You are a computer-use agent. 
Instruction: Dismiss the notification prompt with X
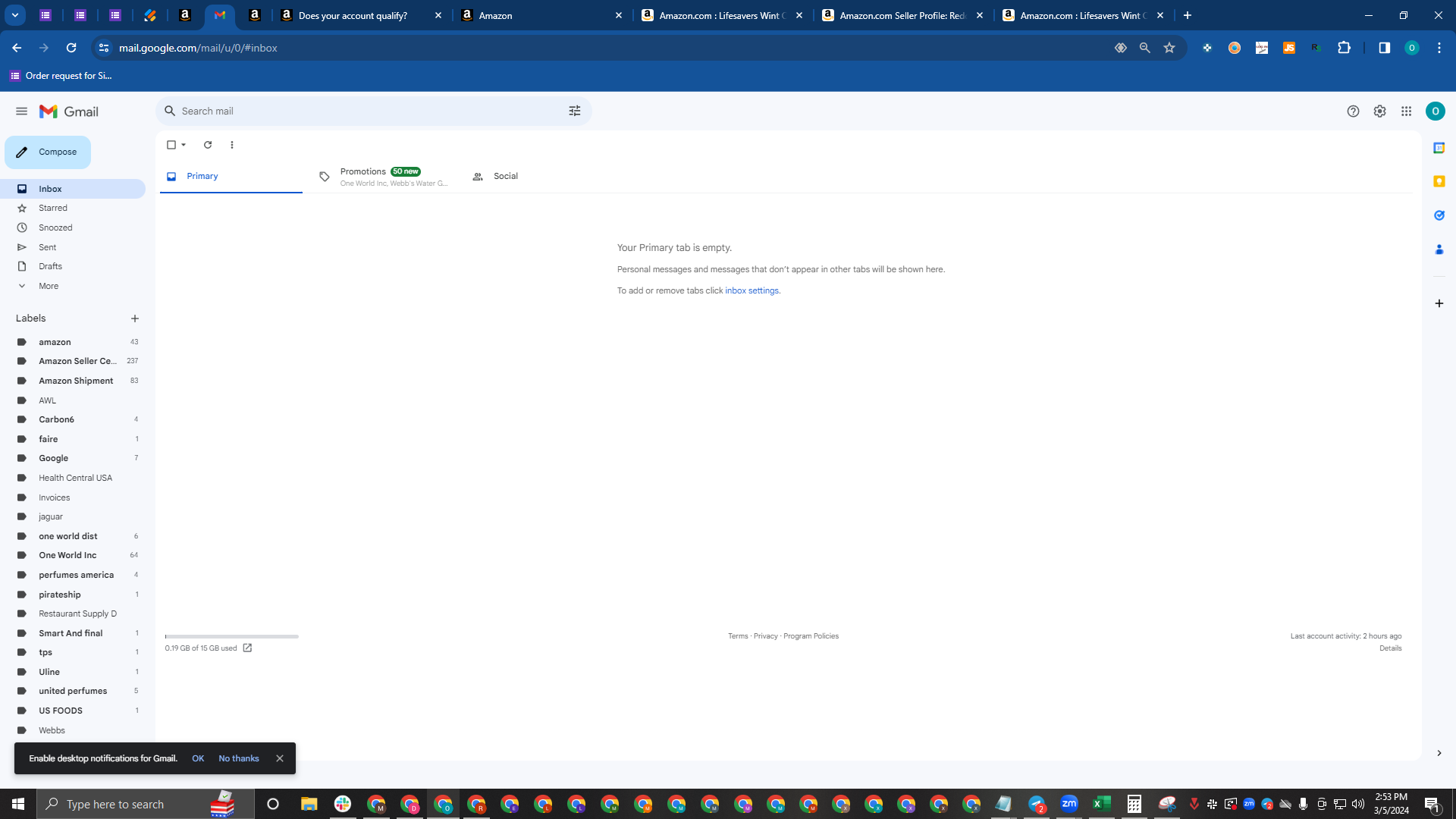click(x=280, y=758)
